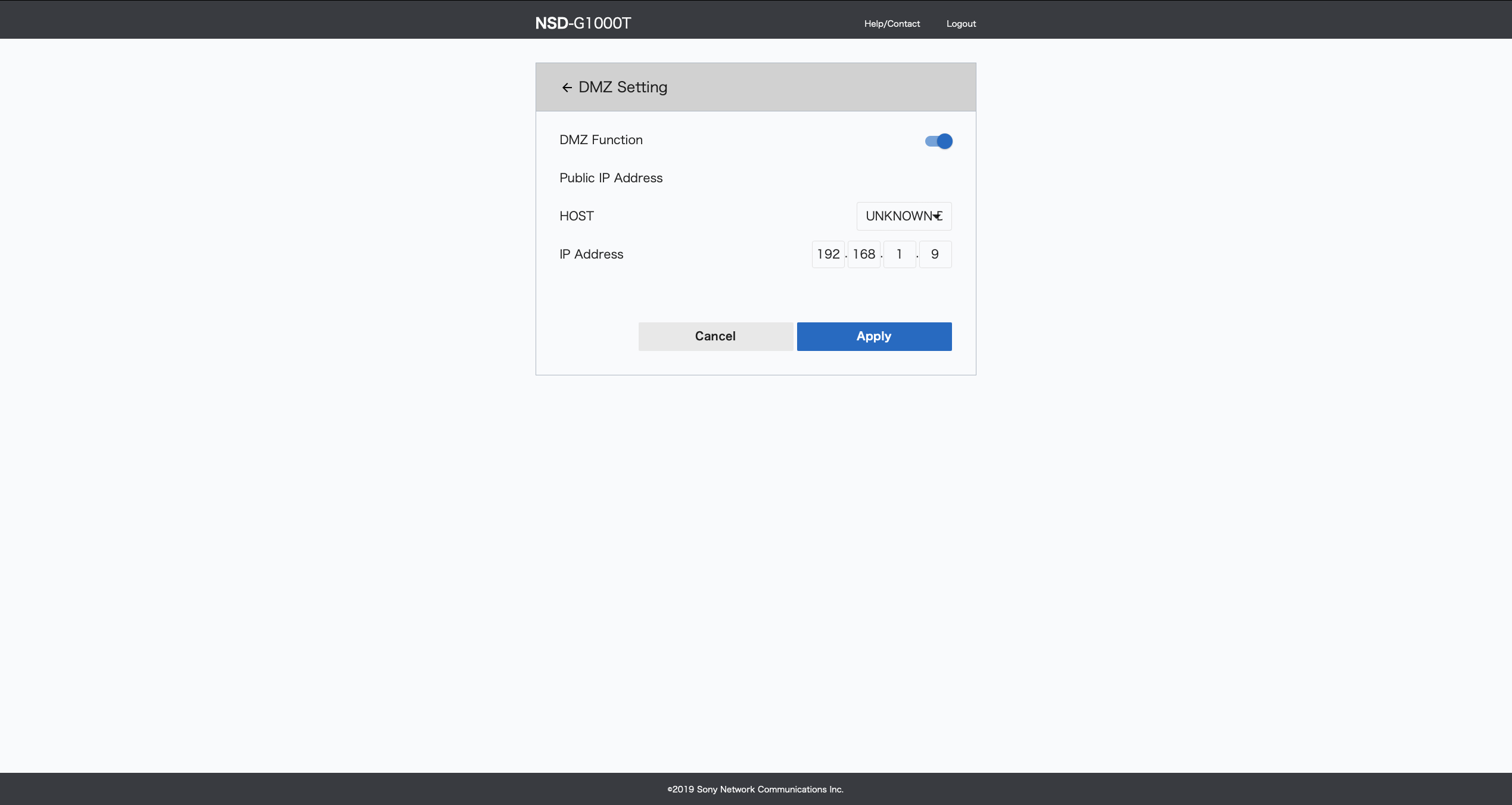Screen dimensions: 1512x805
Task: Open the UNKNOWN host dropdown
Action: 903,216
